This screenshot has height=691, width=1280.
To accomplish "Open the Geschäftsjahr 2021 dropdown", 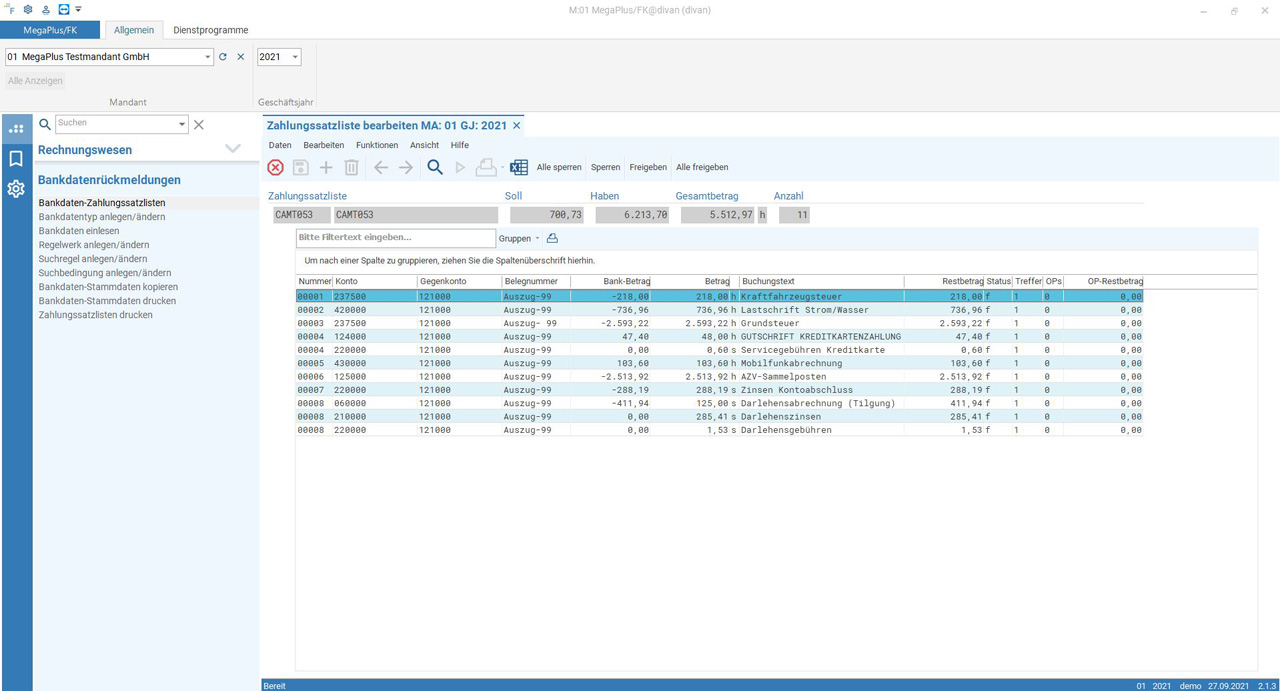I will pyautogui.click(x=295, y=57).
